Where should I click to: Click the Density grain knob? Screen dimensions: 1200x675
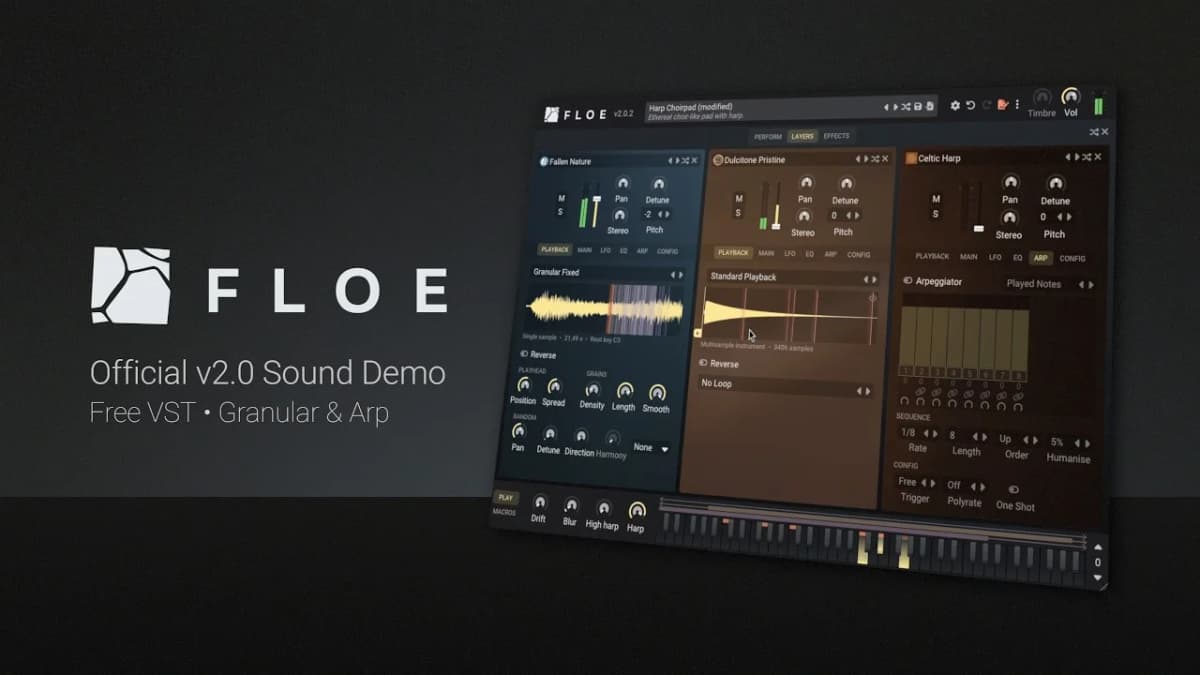click(x=591, y=390)
